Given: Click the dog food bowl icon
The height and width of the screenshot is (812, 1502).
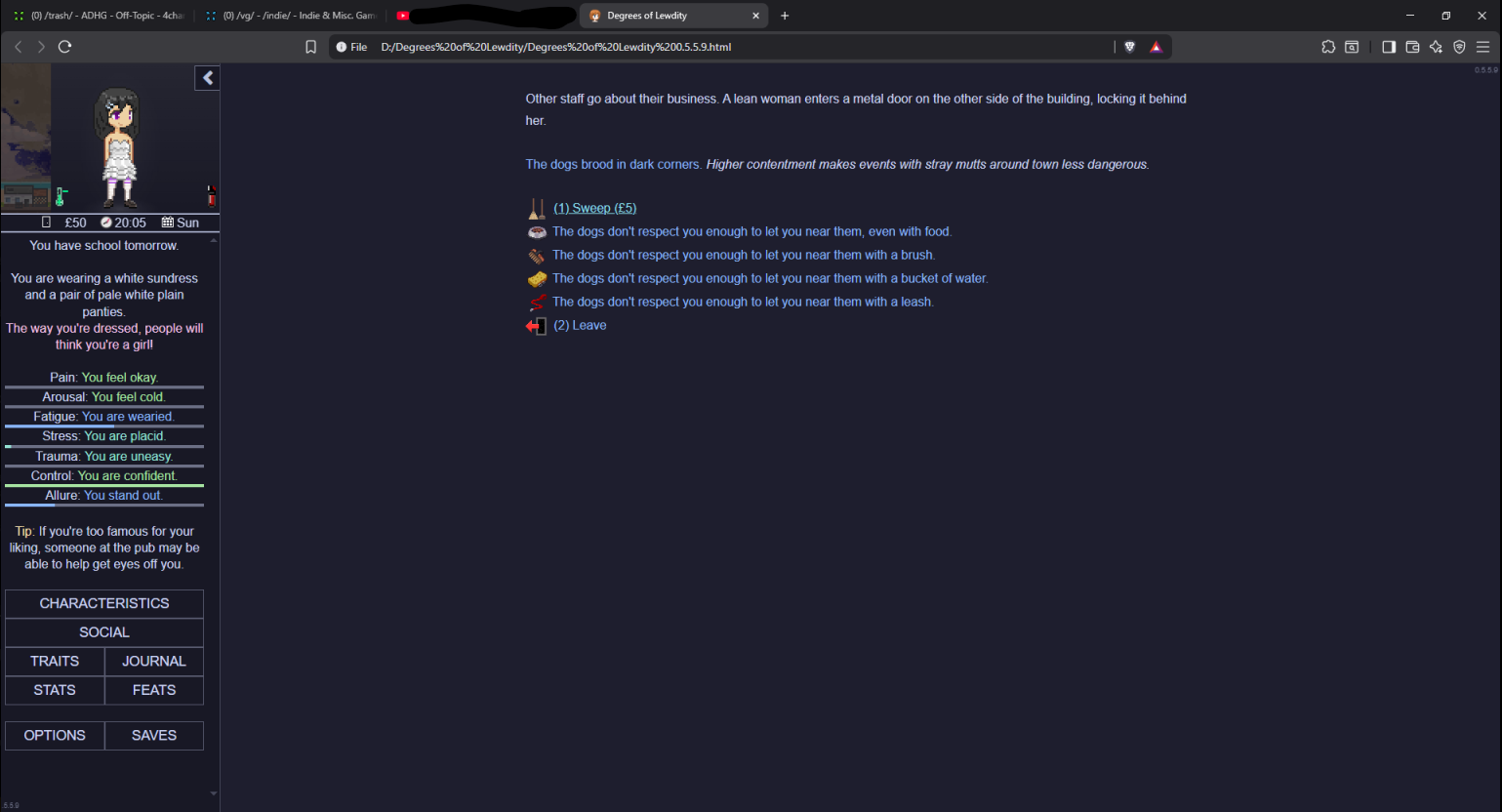Looking at the screenshot, I should [537, 232].
